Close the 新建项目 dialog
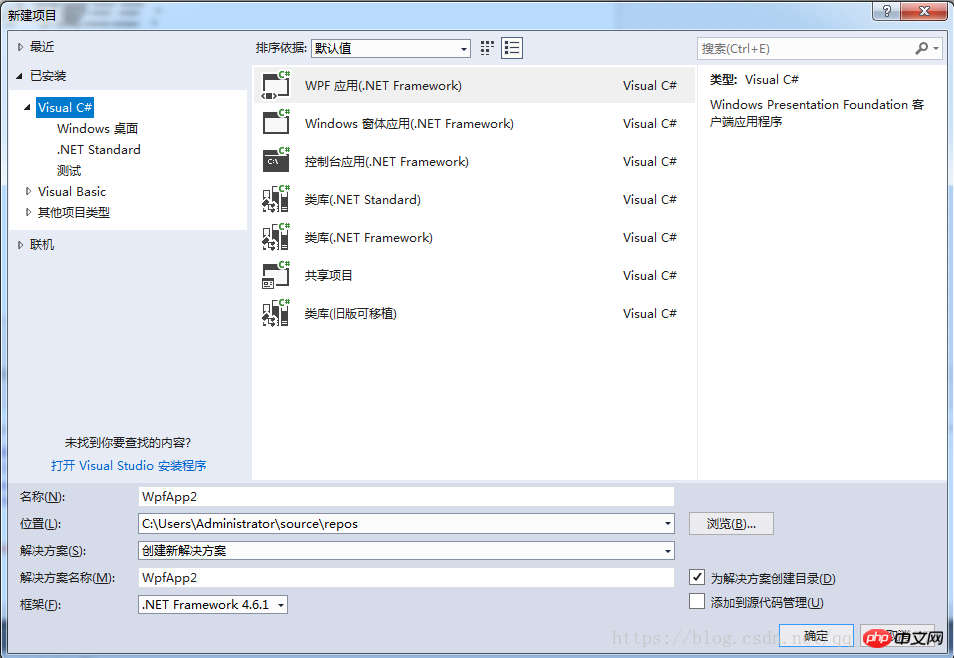Screen dimensions: 954x658 (x=924, y=11)
